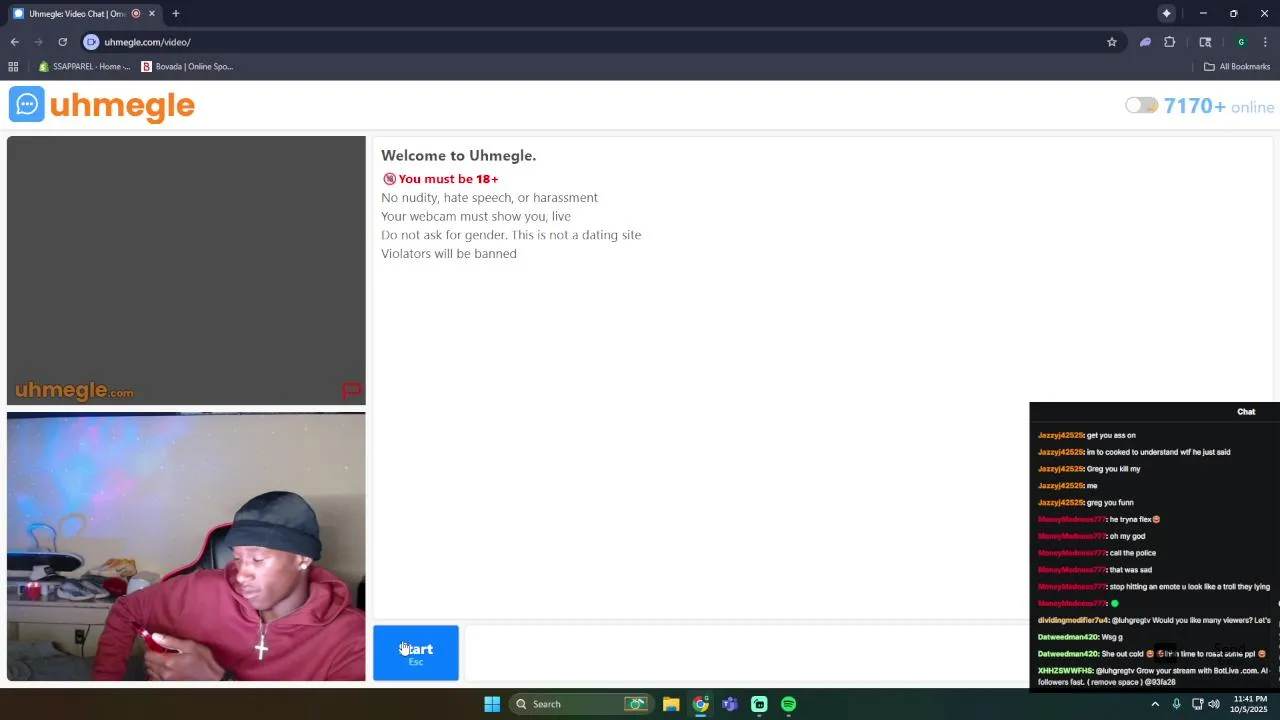The height and width of the screenshot is (720, 1280).
Task: Click 'Your webcam must show you, live' rule
Action: [x=476, y=216]
